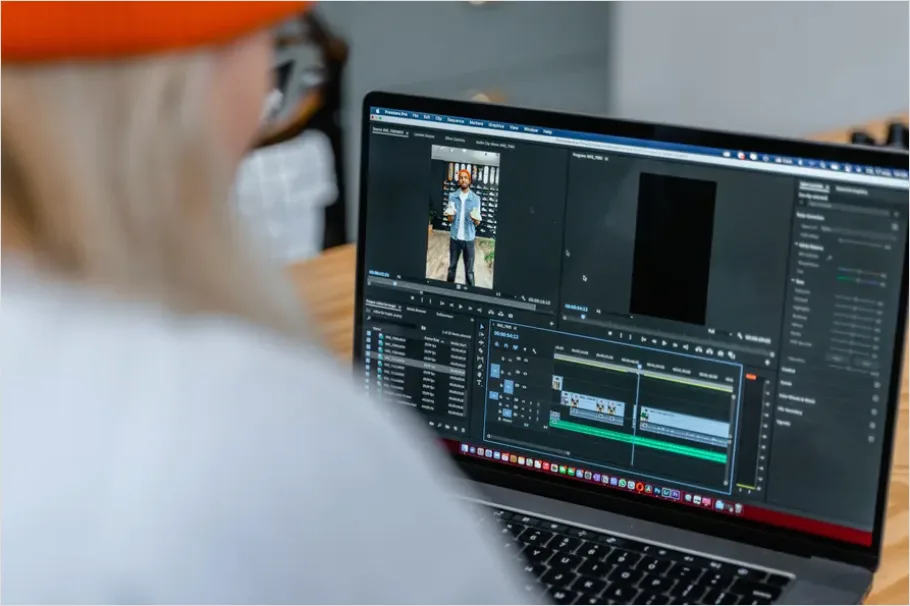Image resolution: width=910 pixels, height=606 pixels.
Task: Play the Program monitor sequence
Action: (x=664, y=343)
